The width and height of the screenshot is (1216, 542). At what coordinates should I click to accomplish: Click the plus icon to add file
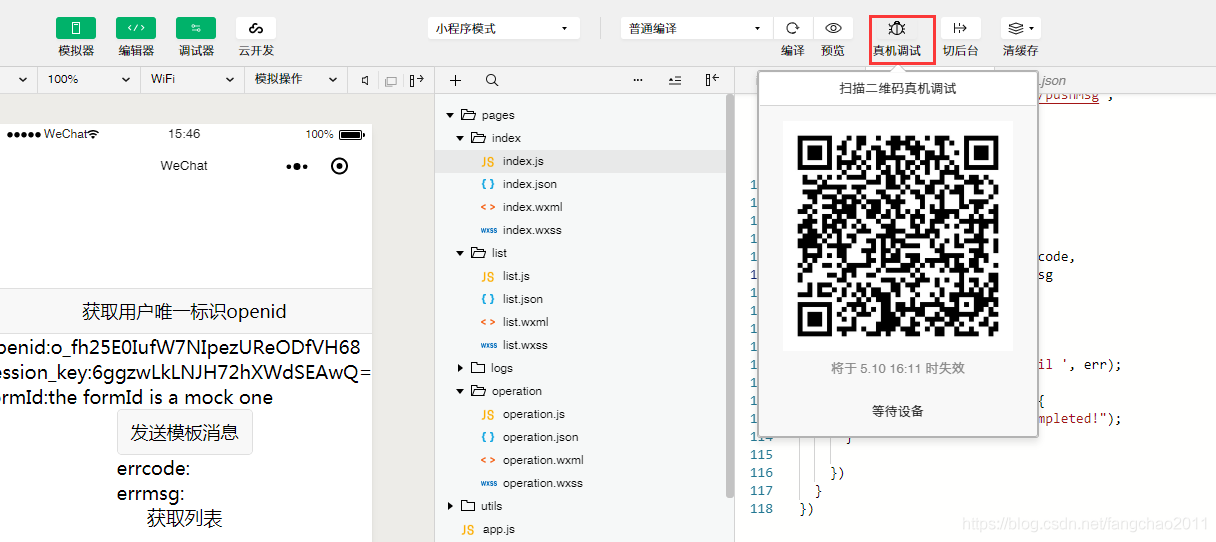click(x=456, y=80)
